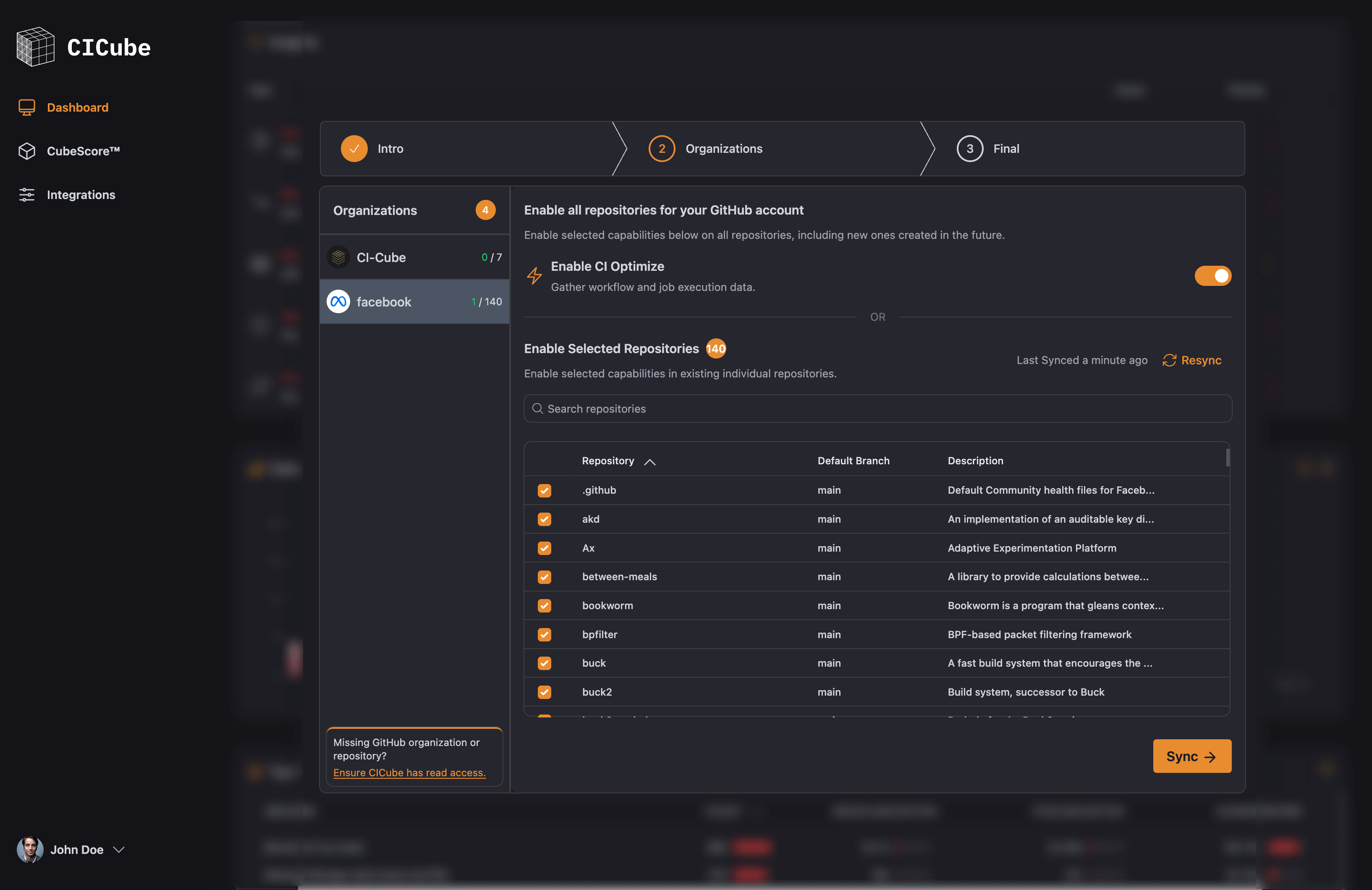Click the CI Optimize lightning bolt icon

coord(534,276)
